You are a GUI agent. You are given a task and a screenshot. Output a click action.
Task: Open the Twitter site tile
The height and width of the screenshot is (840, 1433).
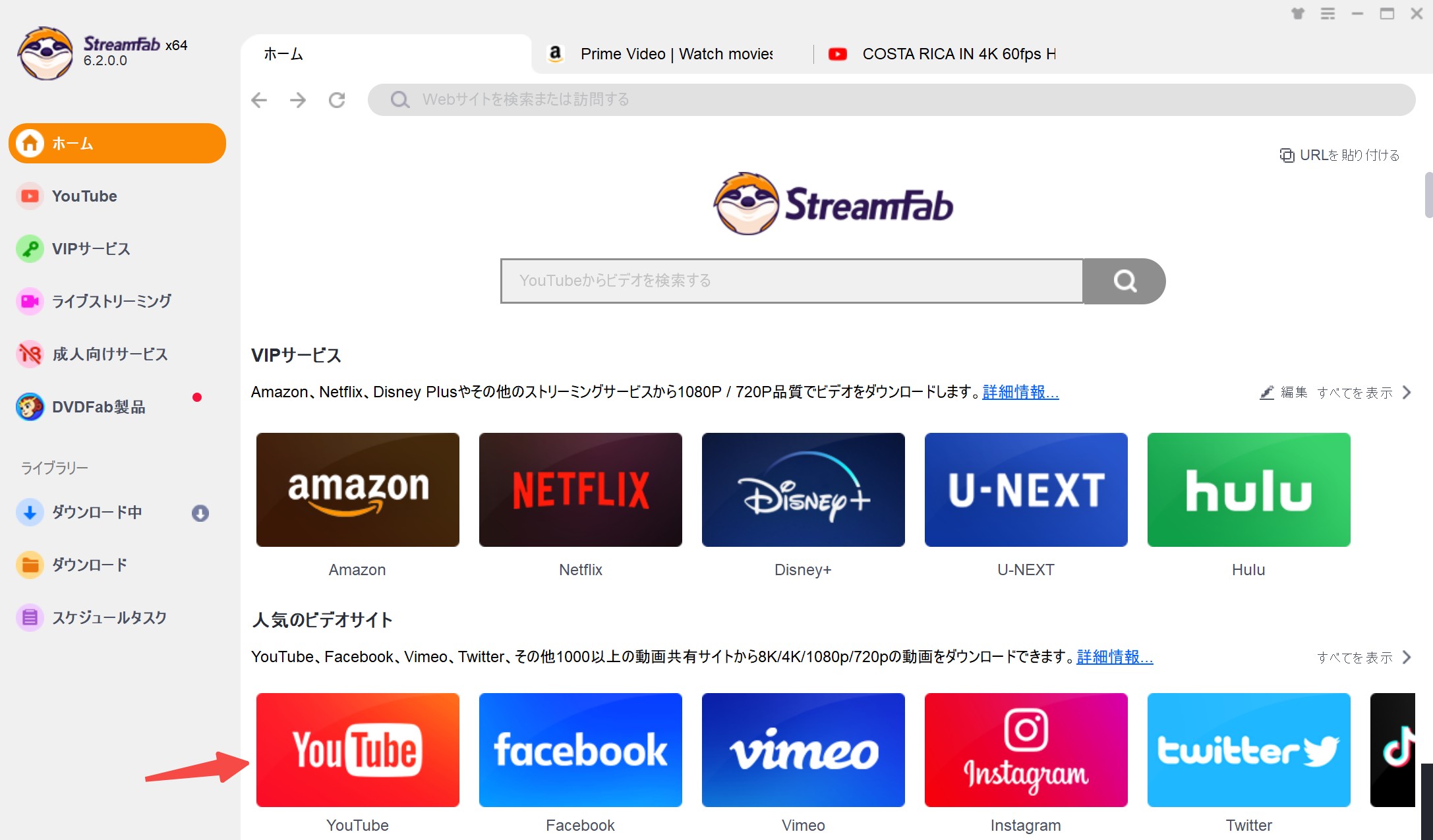tap(1248, 750)
